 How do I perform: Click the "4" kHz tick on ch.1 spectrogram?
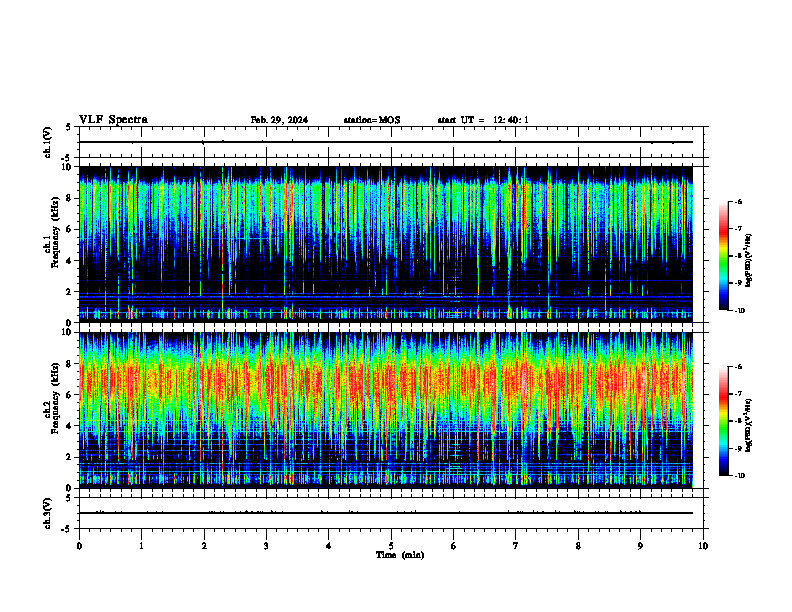pos(70,261)
